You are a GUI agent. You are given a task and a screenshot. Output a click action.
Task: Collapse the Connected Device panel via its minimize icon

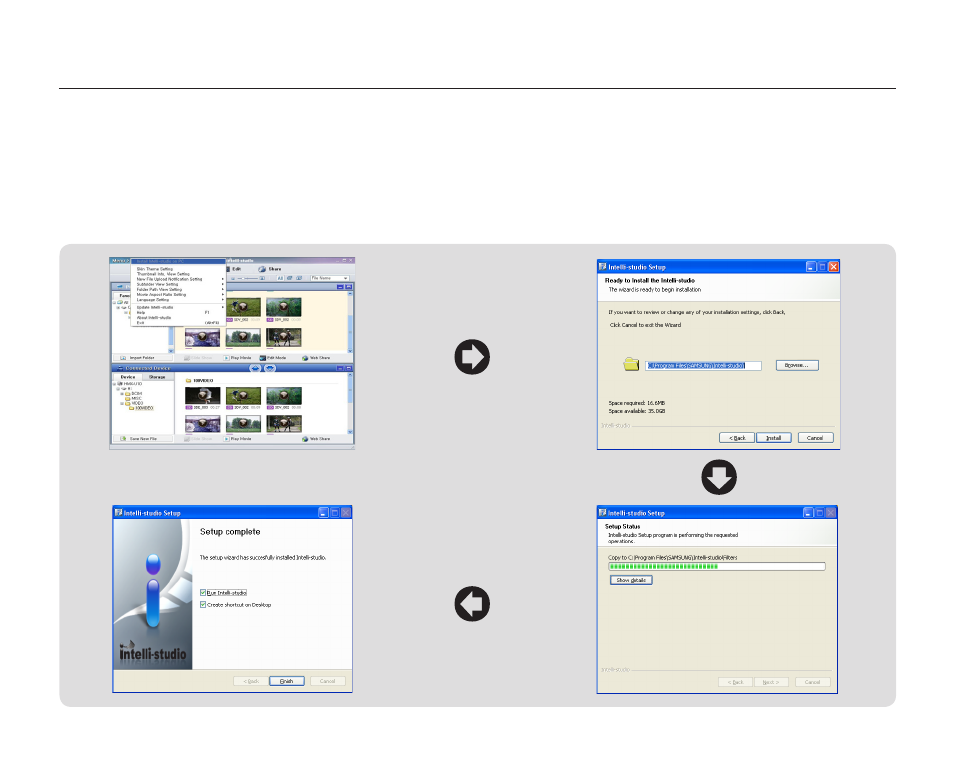click(340, 368)
